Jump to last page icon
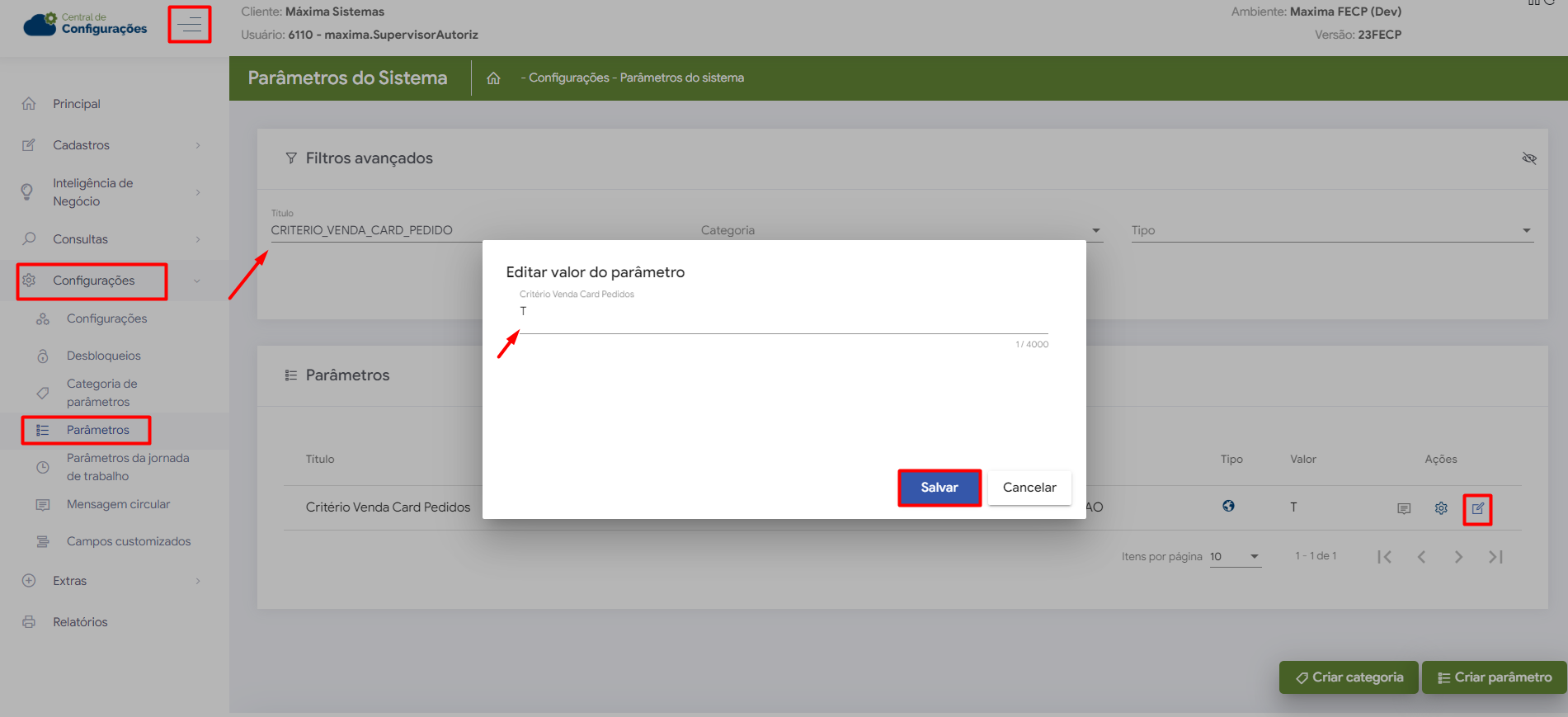 click(1495, 557)
